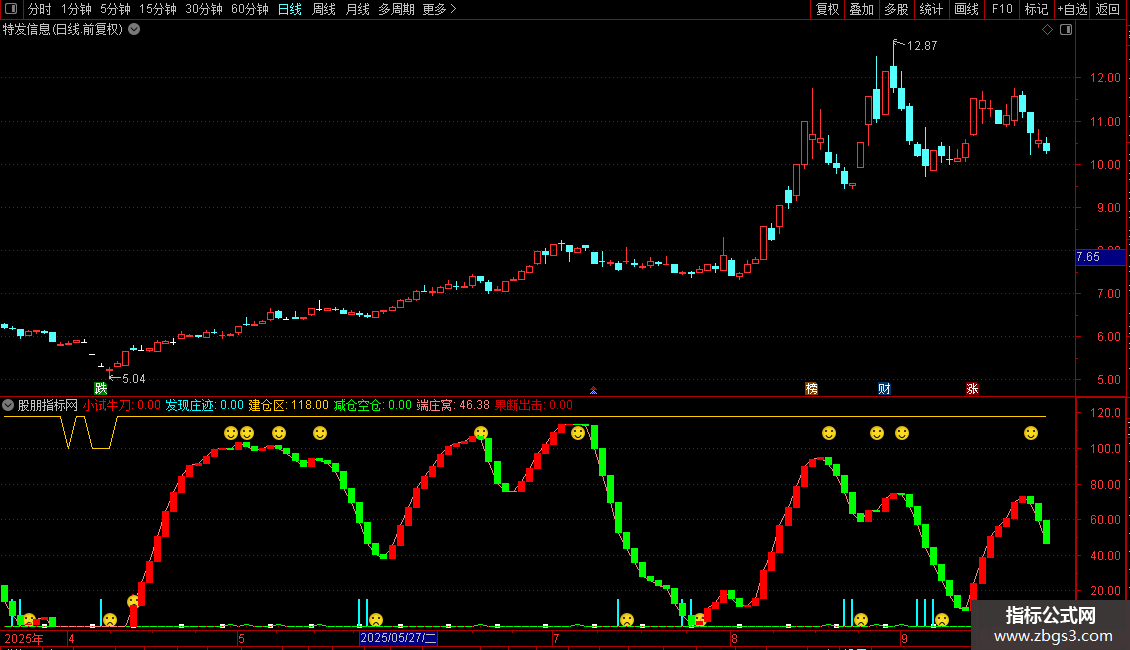
Task: Click the 2025年 label on time axis
Action: pos(24,638)
